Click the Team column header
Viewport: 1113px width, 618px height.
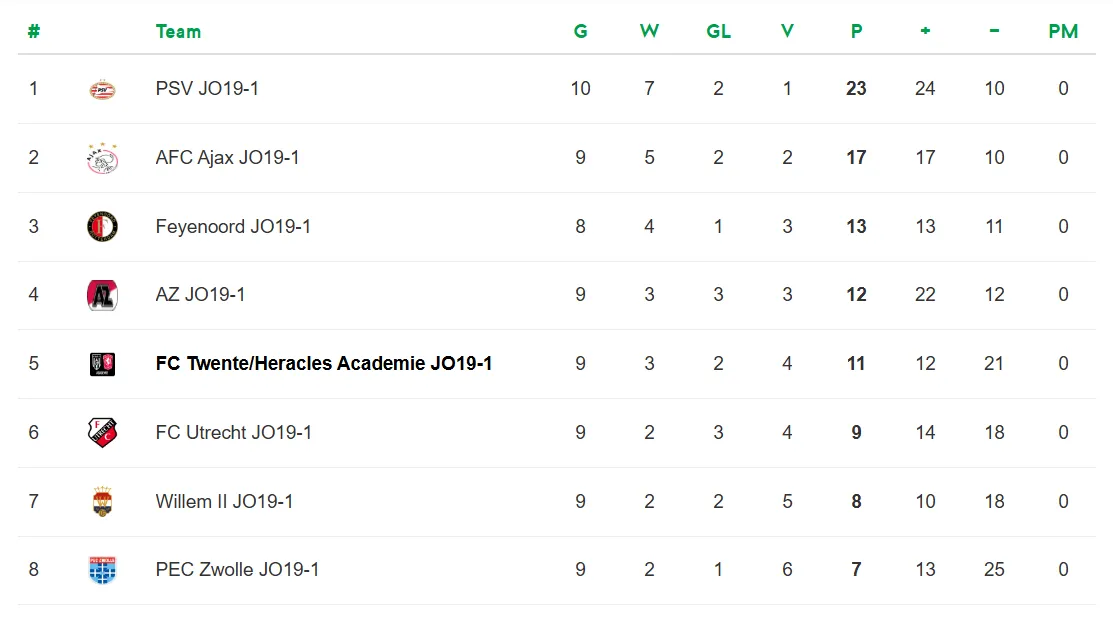coord(178,32)
